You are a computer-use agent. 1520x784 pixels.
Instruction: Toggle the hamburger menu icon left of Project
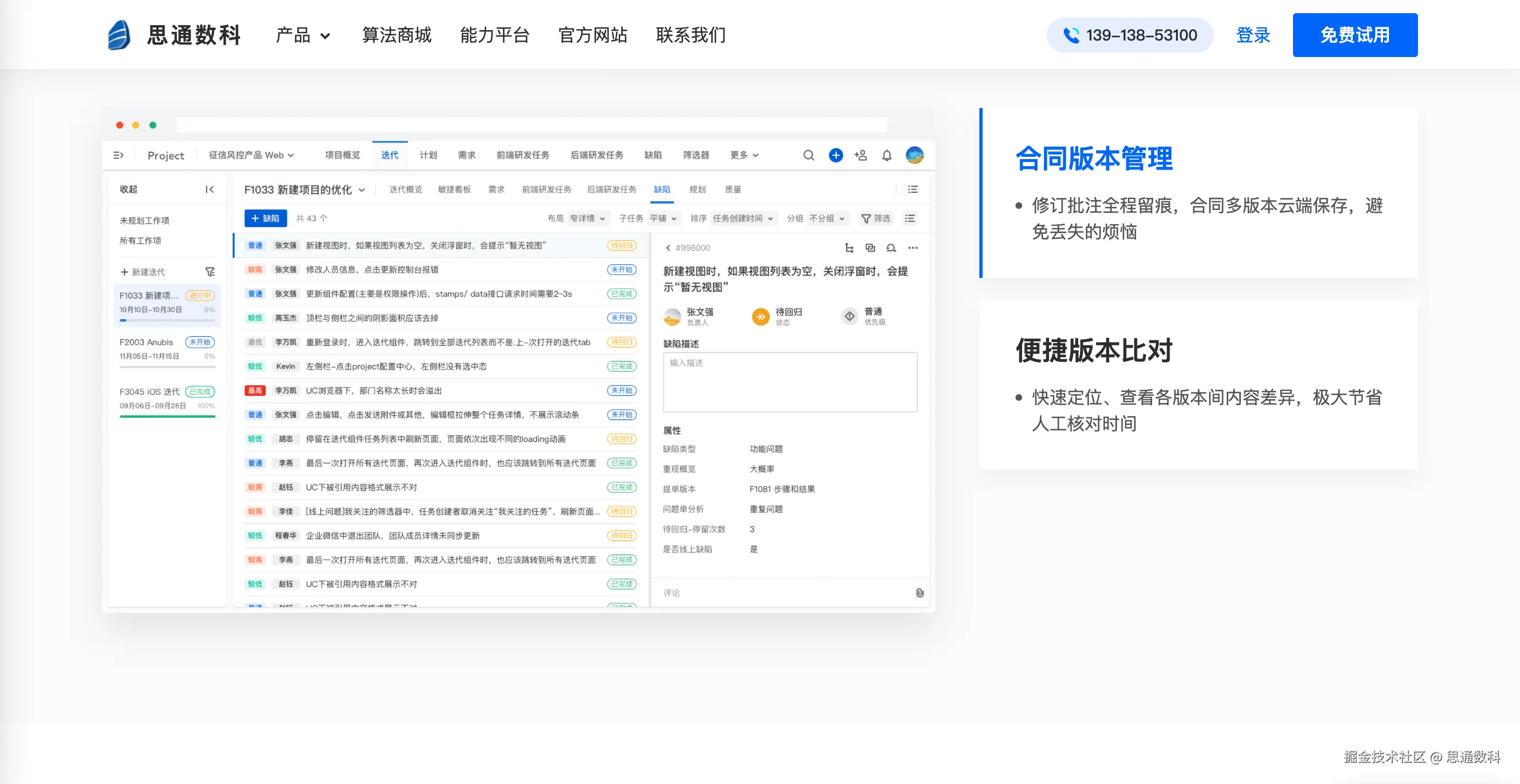[x=118, y=155]
